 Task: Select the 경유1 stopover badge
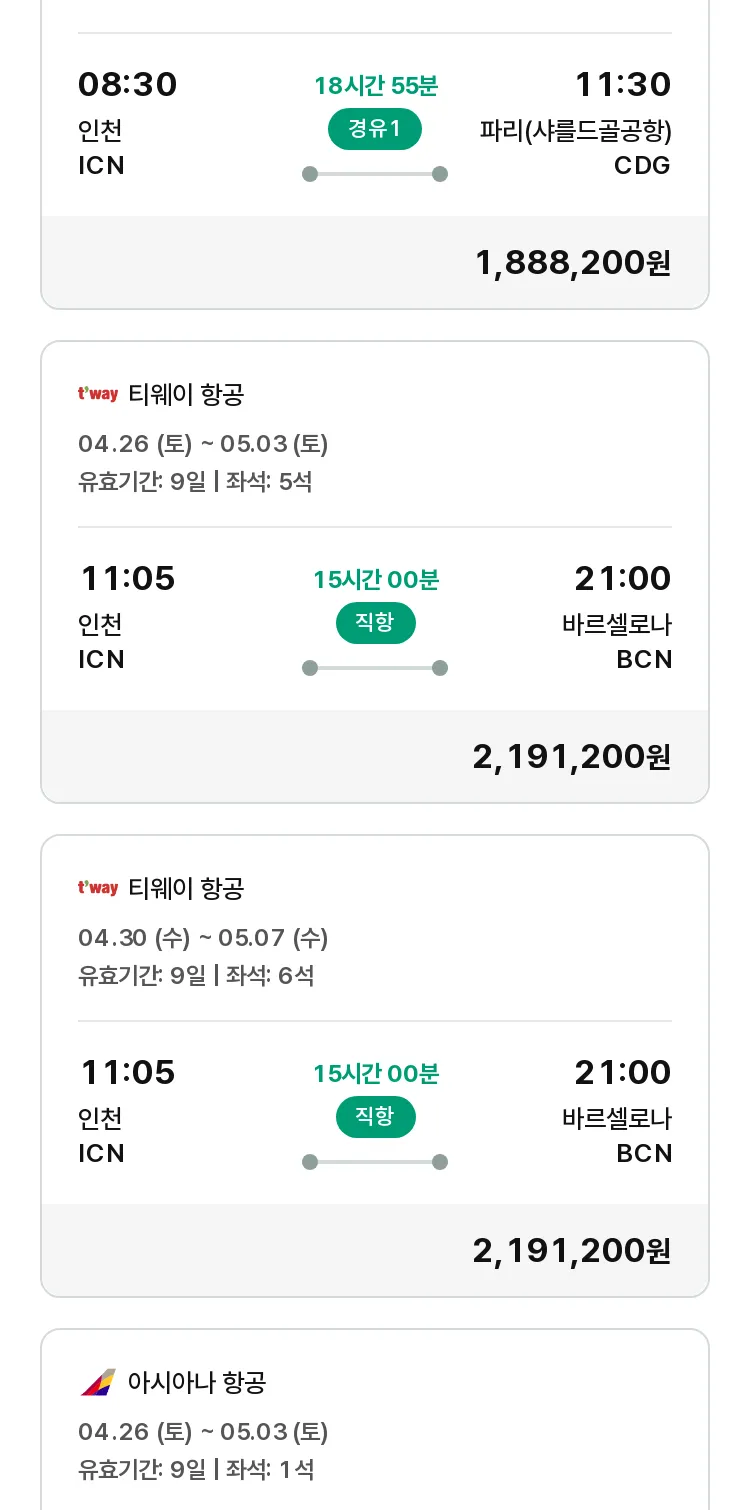[x=375, y=129]
